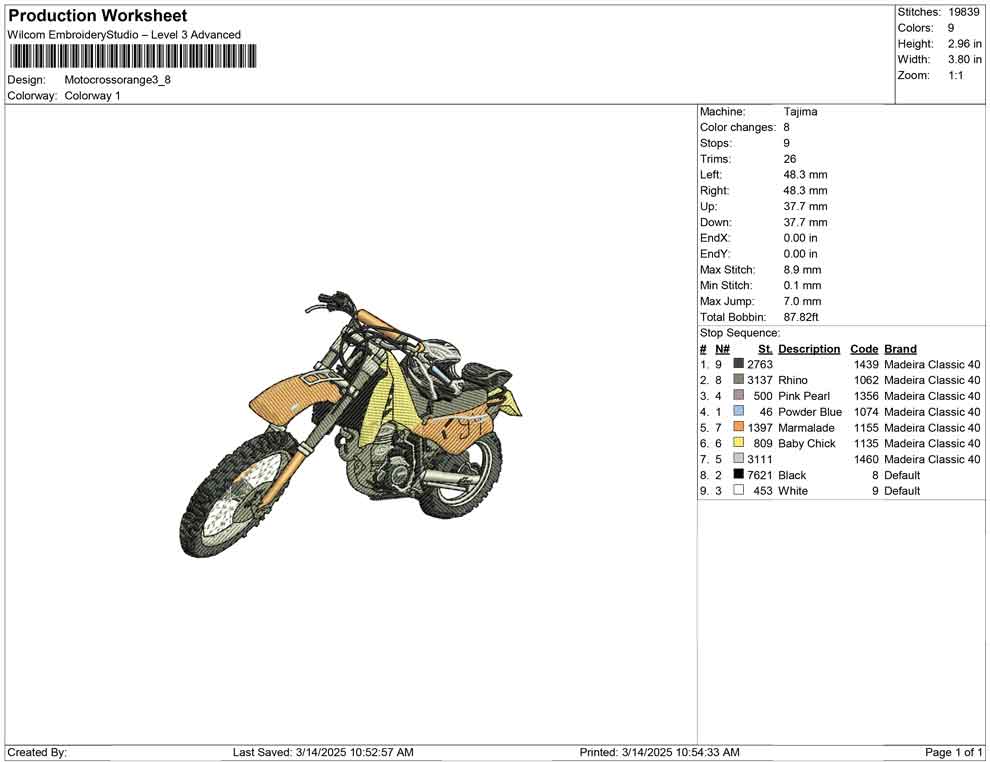
Task: Click the White thread color square
Action: 738,491
